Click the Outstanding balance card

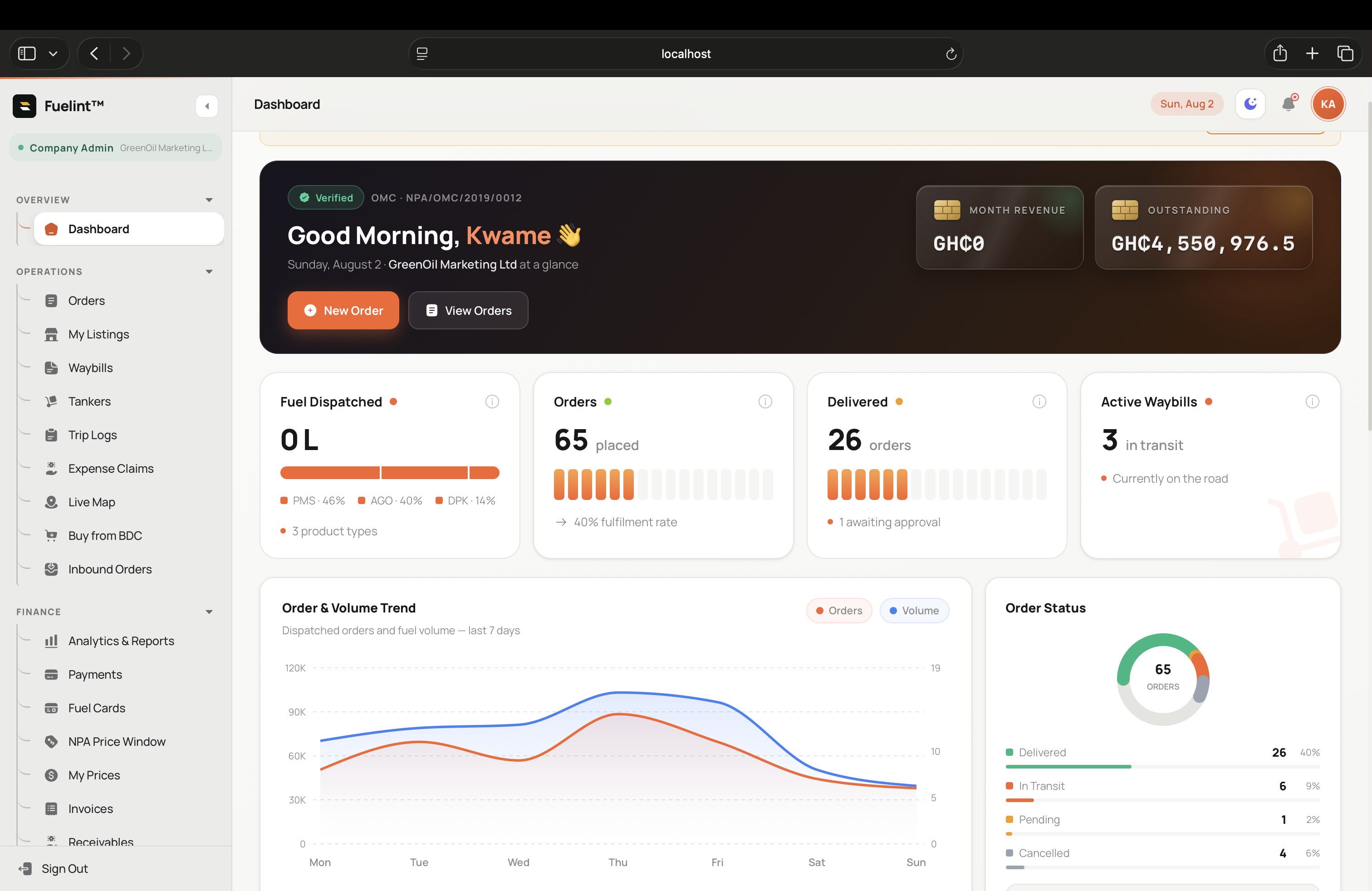(1204, 227)
